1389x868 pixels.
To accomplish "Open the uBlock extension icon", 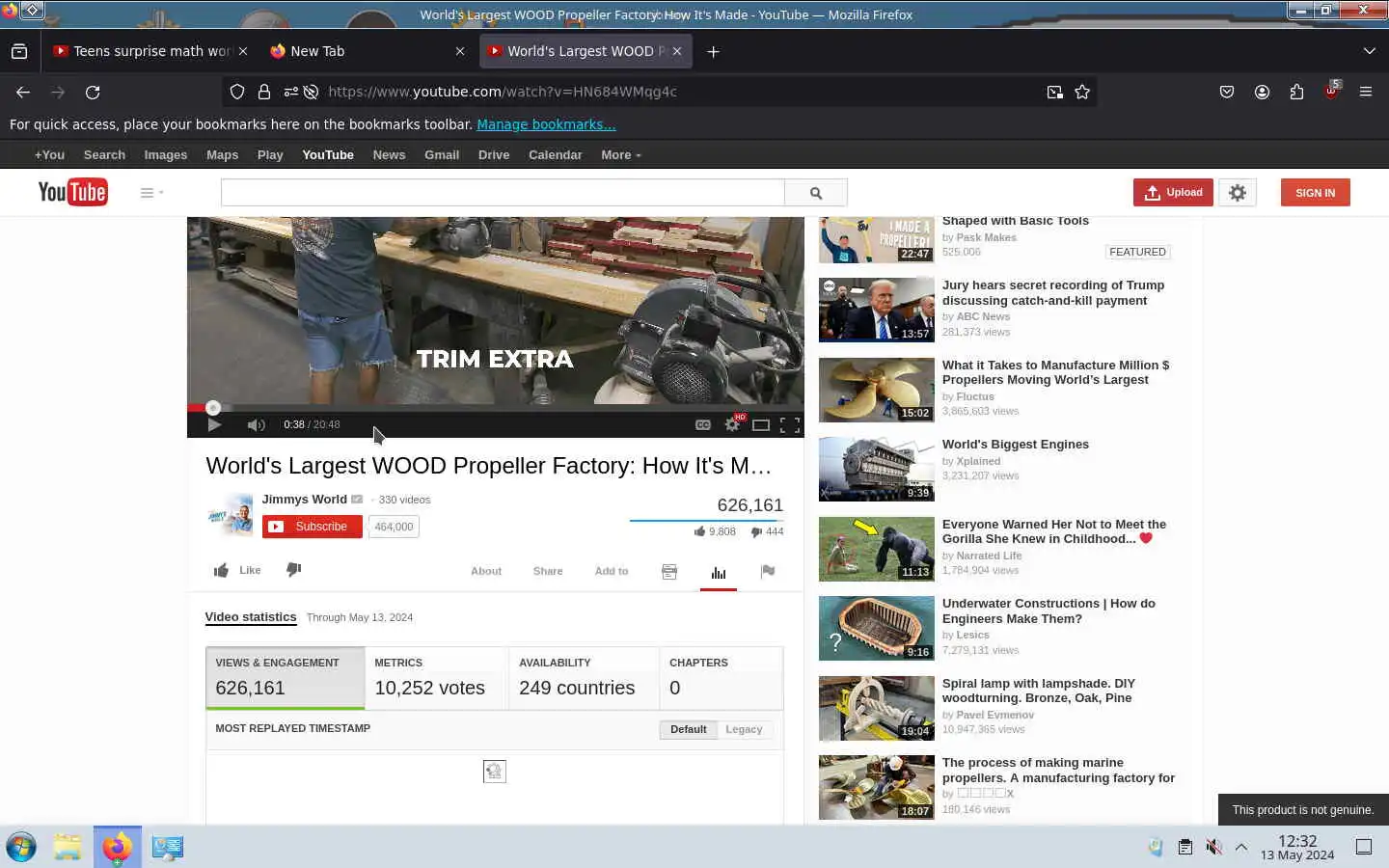I will coord(1331,92).
